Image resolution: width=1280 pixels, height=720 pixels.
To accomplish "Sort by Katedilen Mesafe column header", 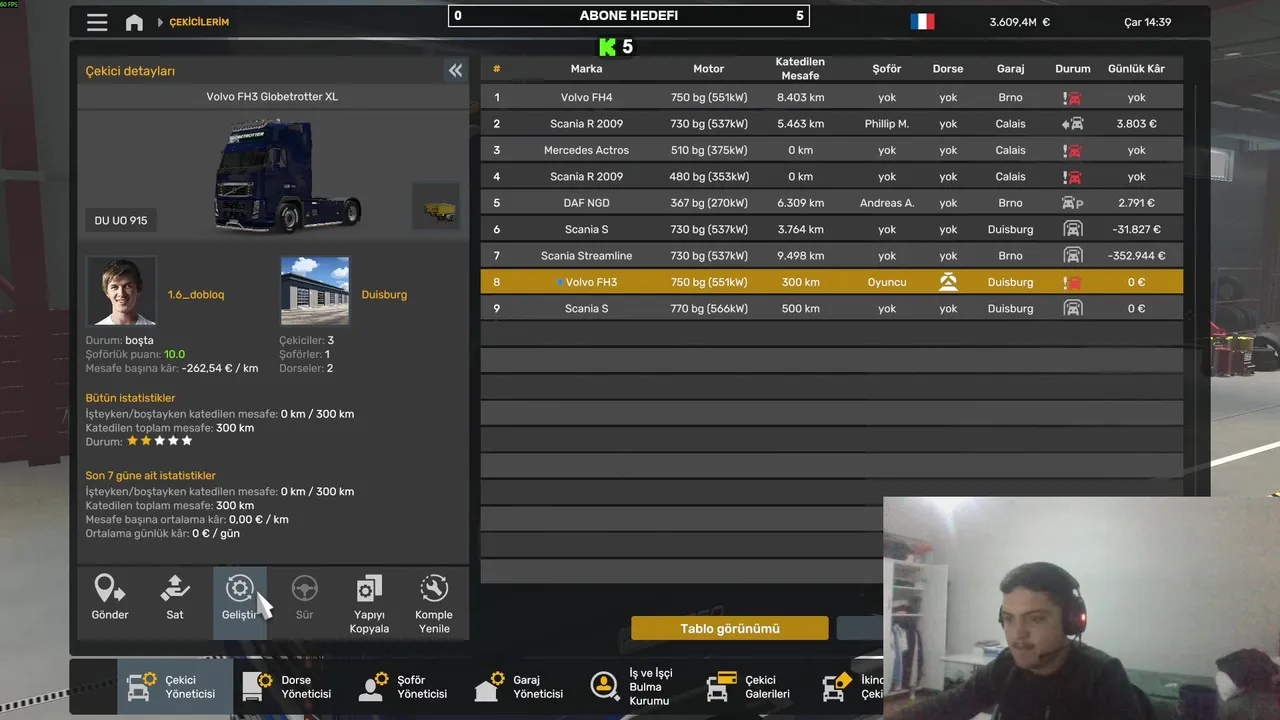I will click(800, 69).
